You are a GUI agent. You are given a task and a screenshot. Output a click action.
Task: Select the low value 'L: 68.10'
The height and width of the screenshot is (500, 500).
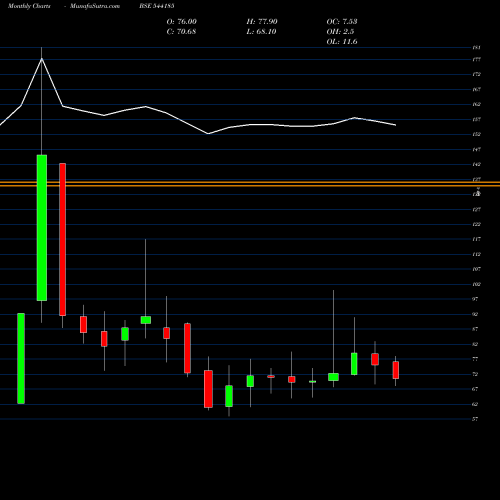[261, 32]
